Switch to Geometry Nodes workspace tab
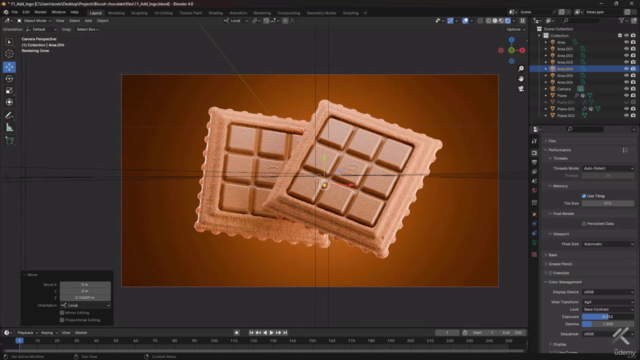640x360 pixels. pos(321,13)
